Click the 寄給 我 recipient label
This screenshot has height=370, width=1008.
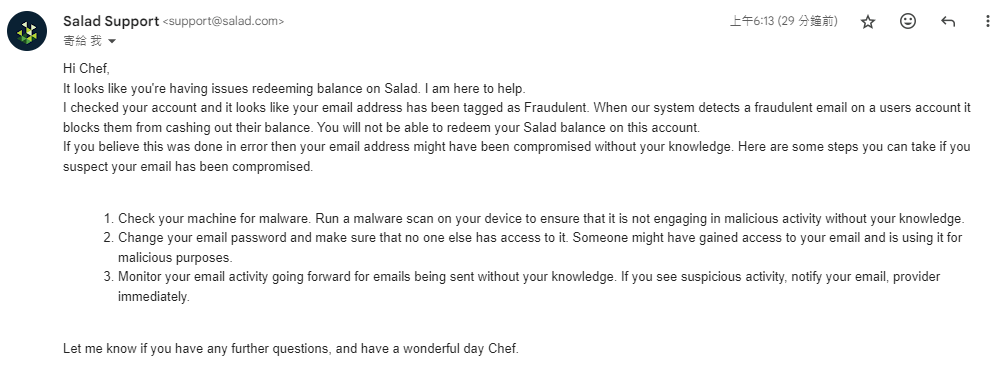click(x=82, y=41)
